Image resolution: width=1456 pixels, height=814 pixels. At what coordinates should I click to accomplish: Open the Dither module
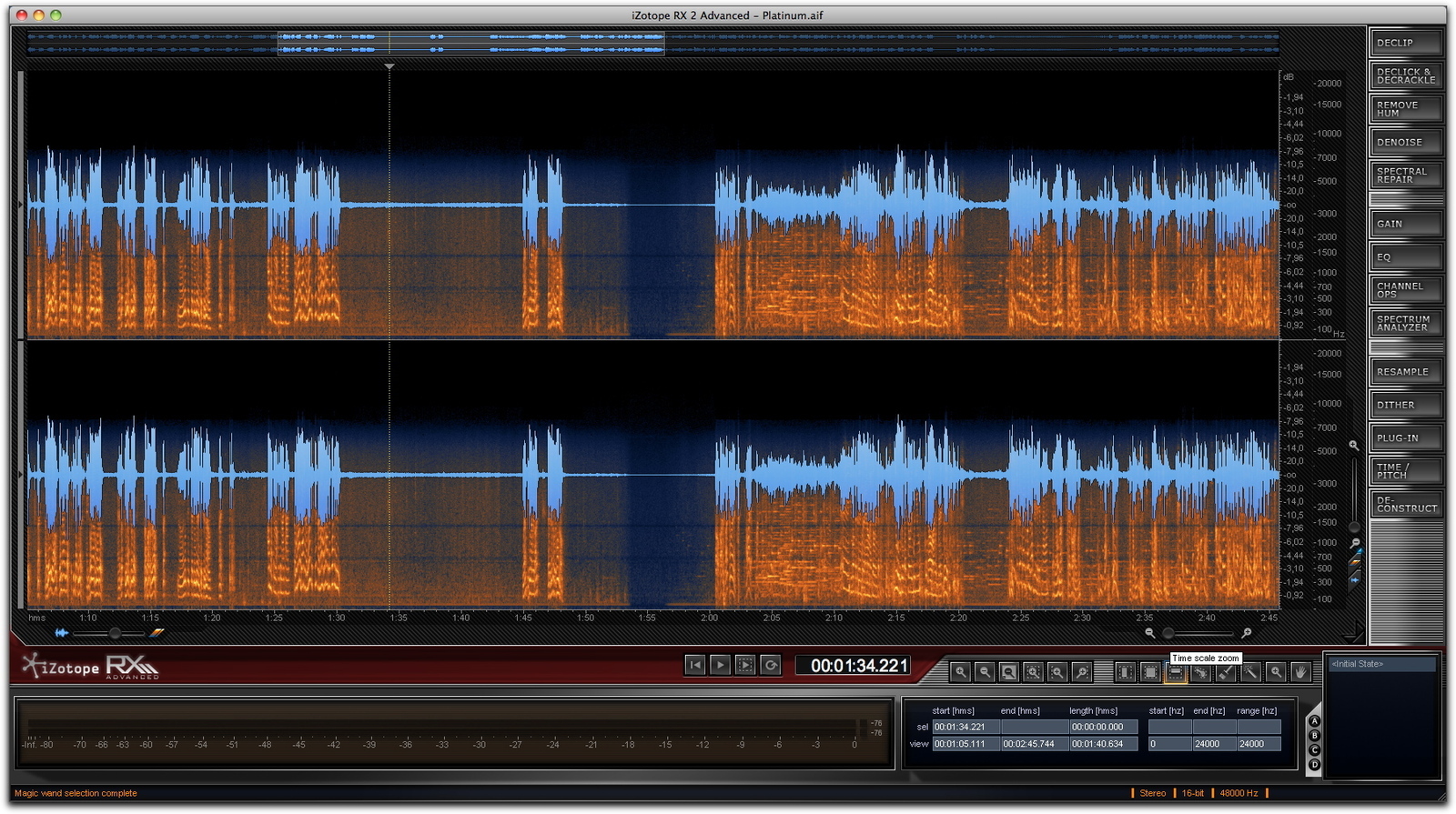click(1406, 405)
